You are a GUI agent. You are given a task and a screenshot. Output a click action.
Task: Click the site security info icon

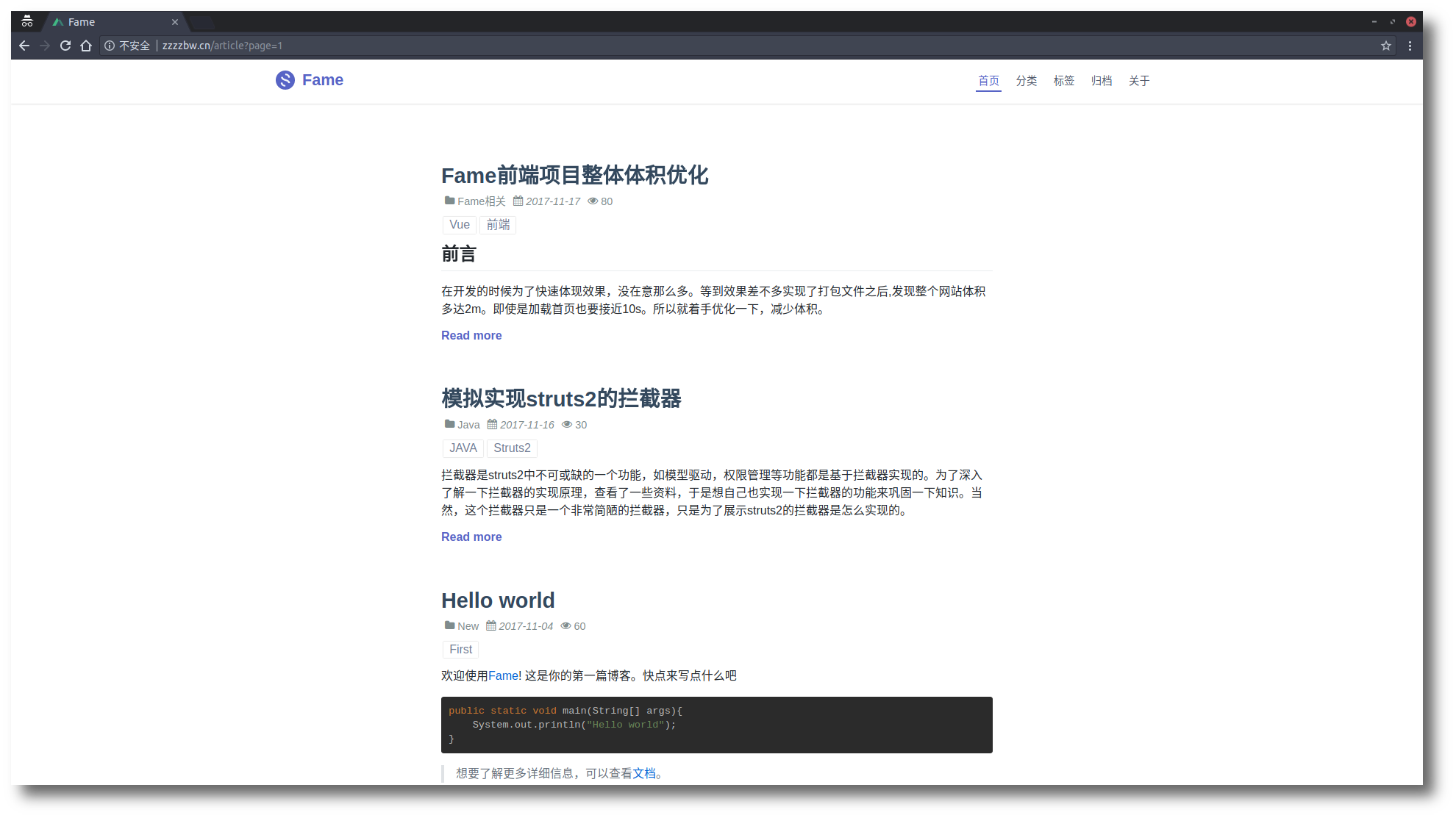tap(110, 46)
